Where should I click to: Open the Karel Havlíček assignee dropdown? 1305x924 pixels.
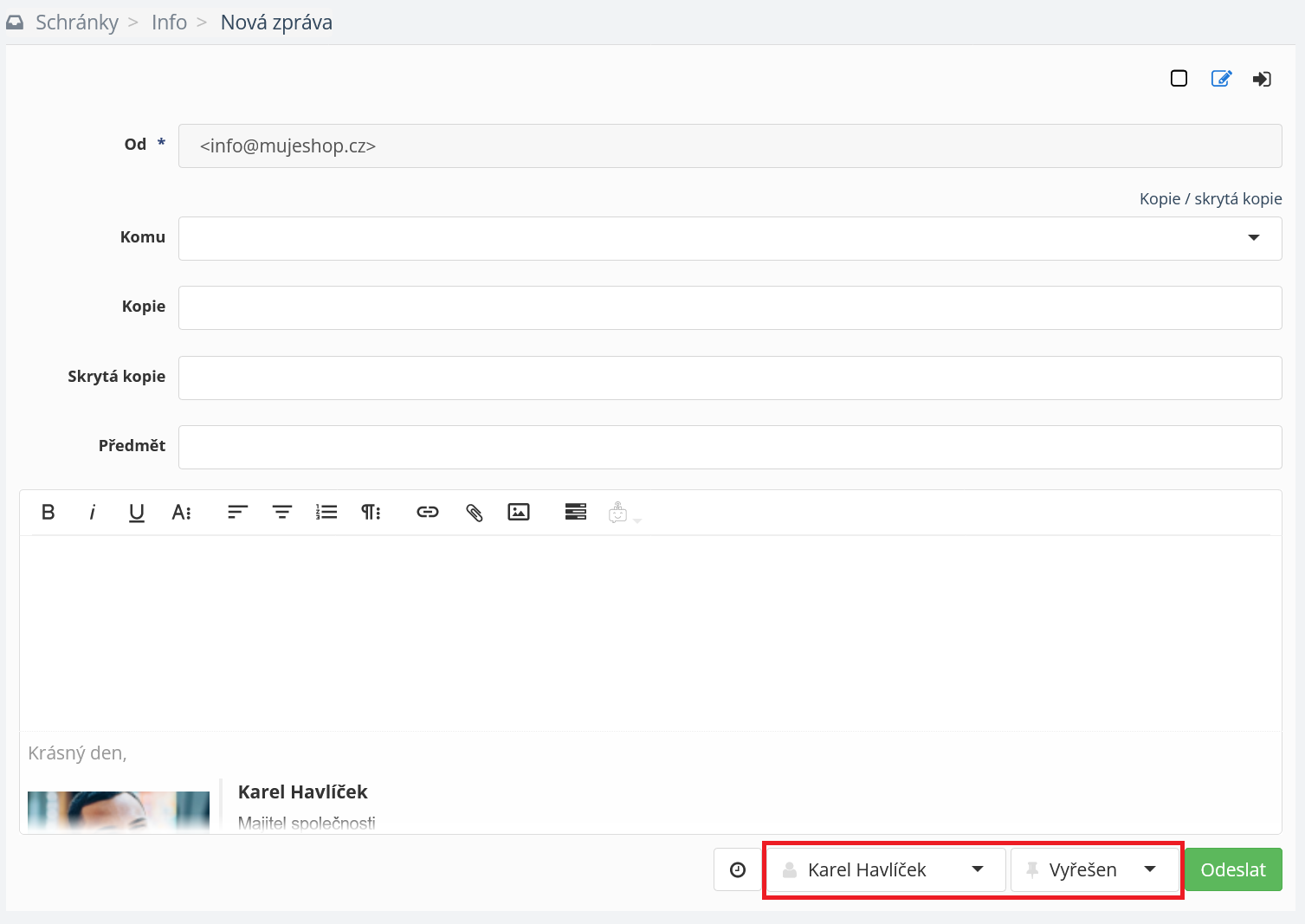(x=885, y=869)
